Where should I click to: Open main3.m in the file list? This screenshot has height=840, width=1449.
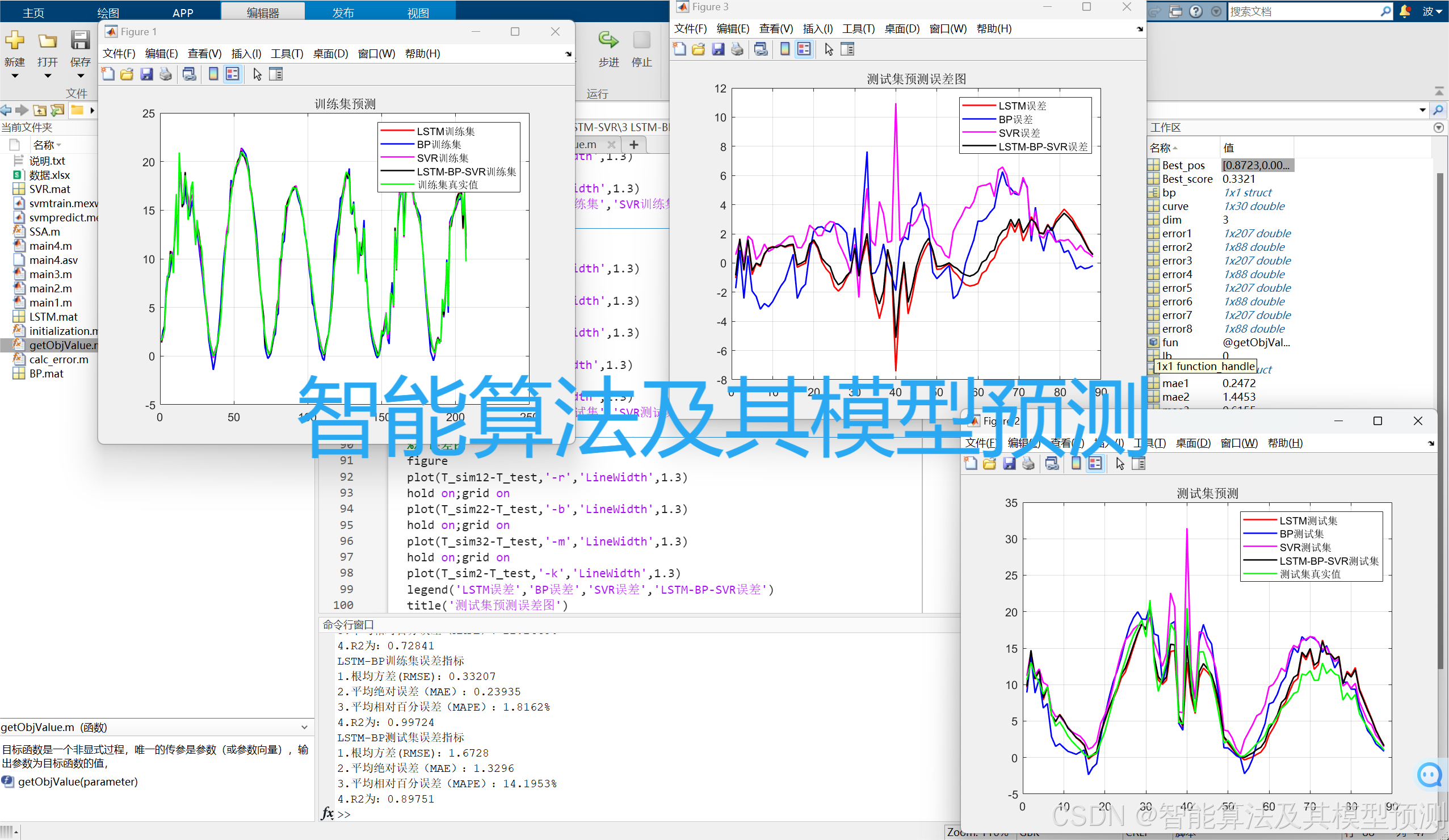pyautogui.click(x=51, y=274)
